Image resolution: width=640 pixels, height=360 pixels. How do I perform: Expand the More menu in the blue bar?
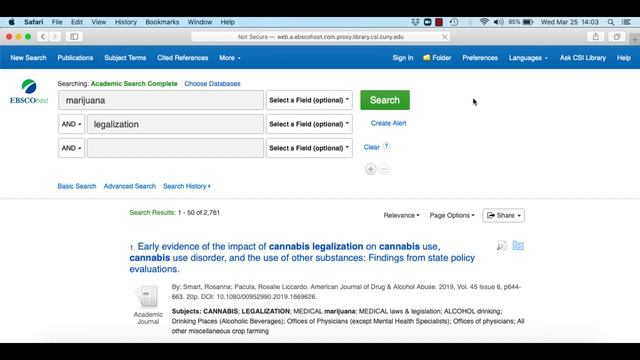pos(230,58)
